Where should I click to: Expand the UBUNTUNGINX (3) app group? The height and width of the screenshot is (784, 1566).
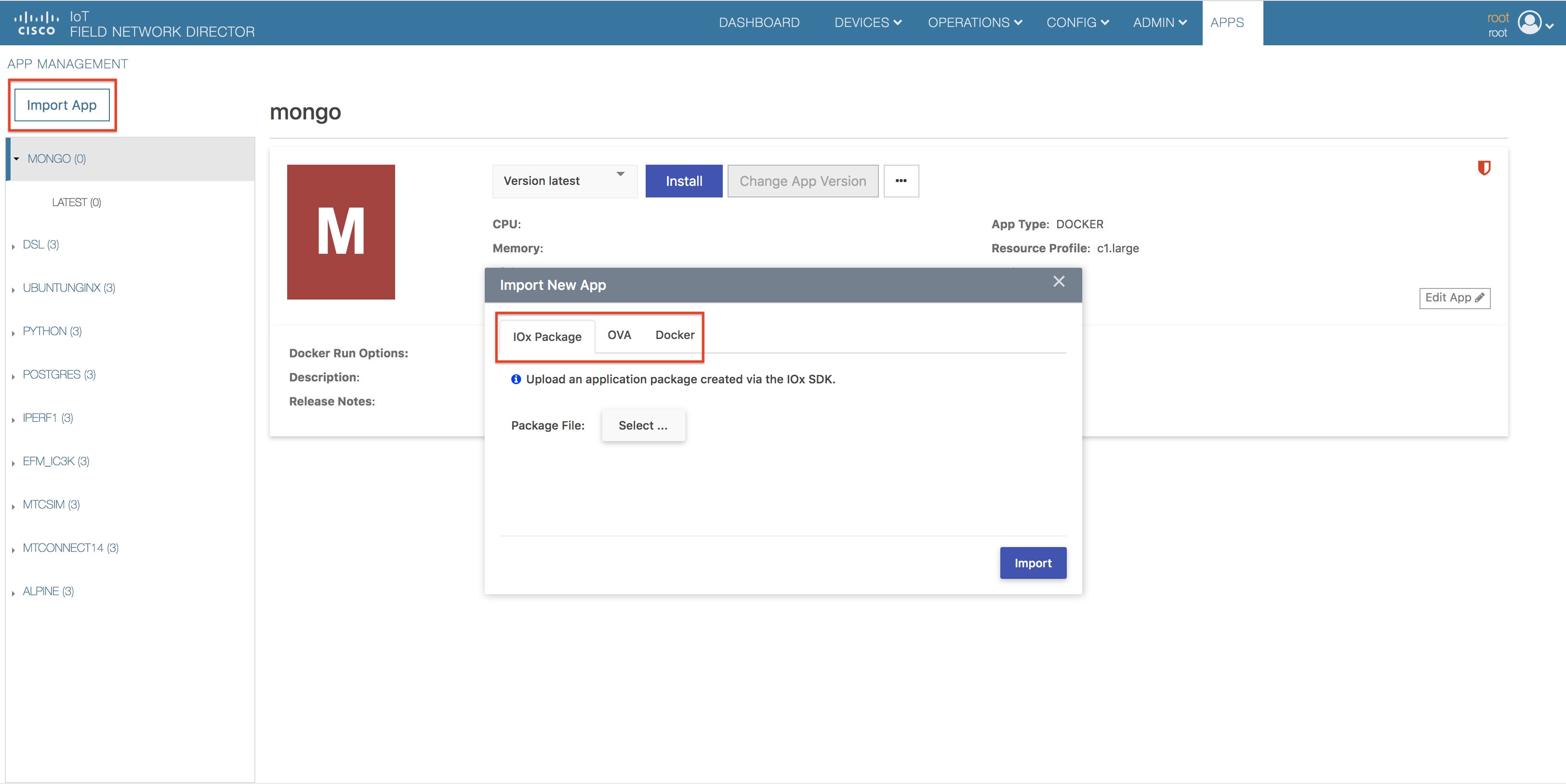click(13, 289)
